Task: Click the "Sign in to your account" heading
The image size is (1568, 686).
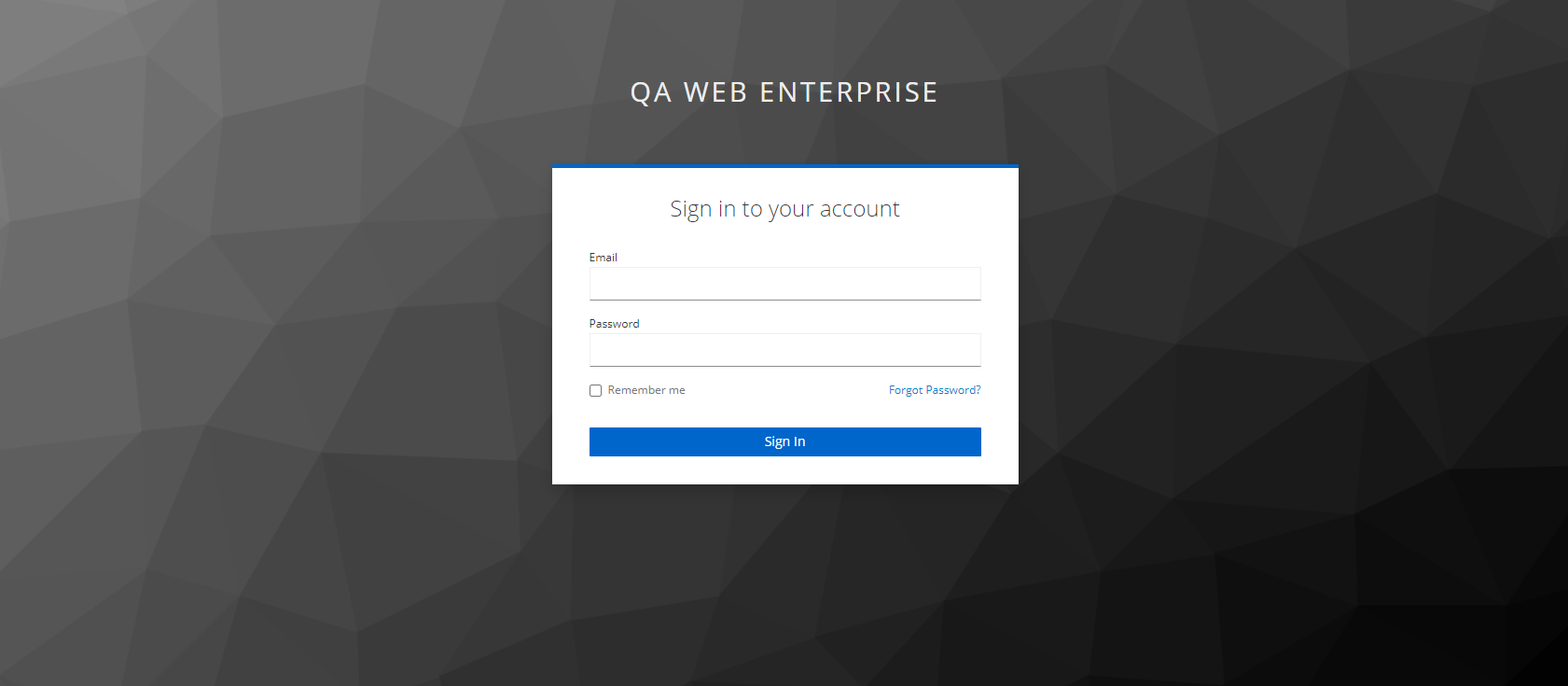Action: (x=784, y=209)
